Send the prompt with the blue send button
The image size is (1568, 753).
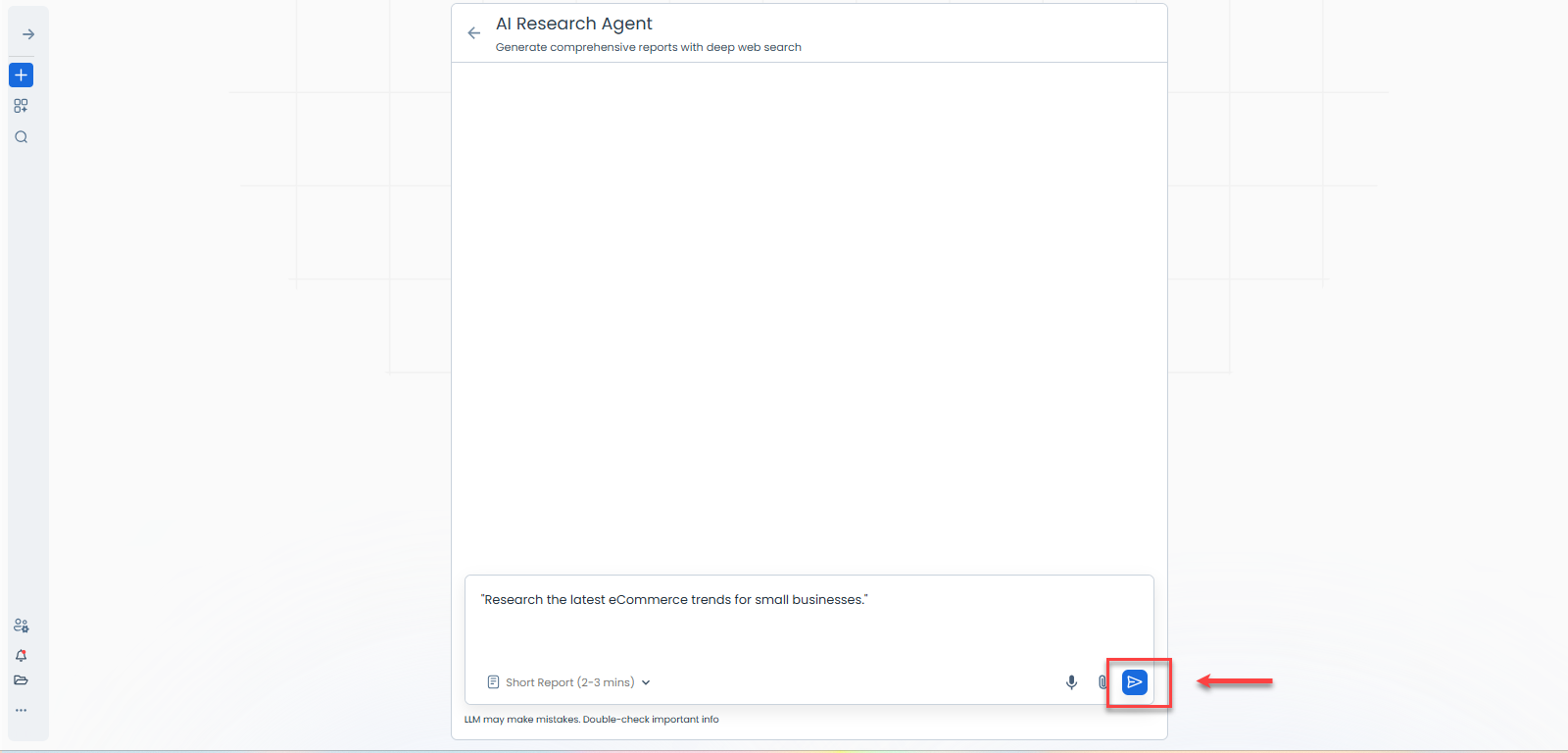click(1134, 682)
